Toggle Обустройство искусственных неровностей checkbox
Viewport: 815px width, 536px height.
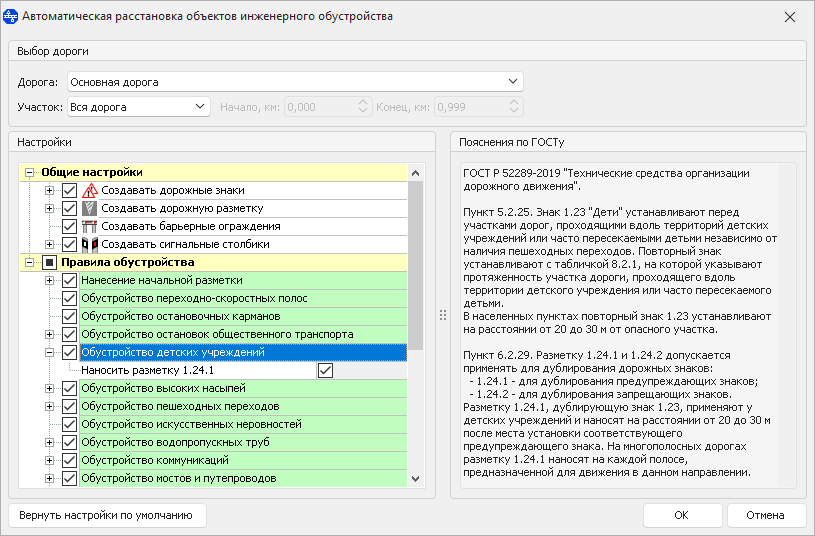(x=70, y=424)
